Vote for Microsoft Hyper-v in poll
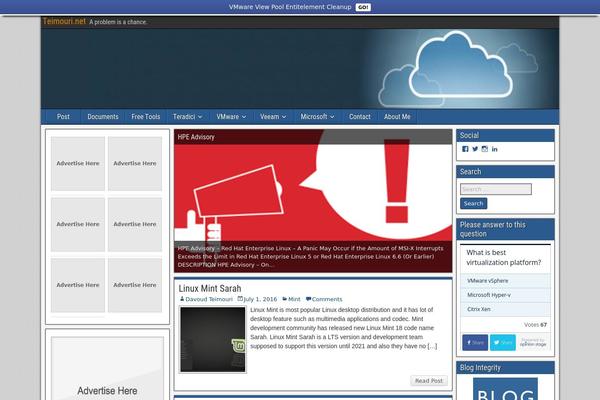The height and width of the screenshot is (400, 600). (505, 295)
